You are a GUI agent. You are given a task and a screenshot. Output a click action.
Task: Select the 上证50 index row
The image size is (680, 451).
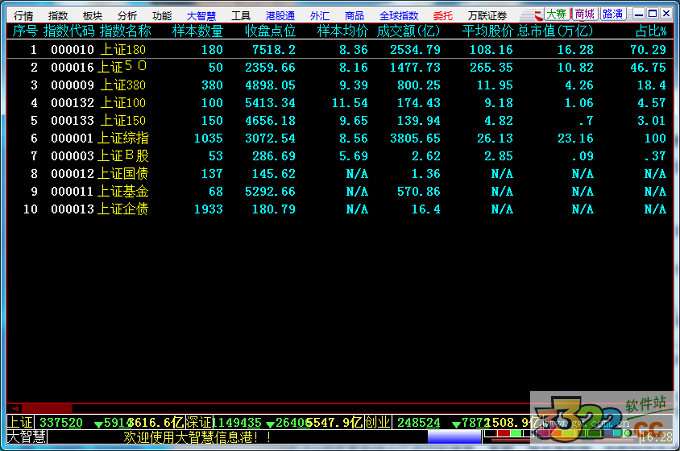[x=340, y=67]
